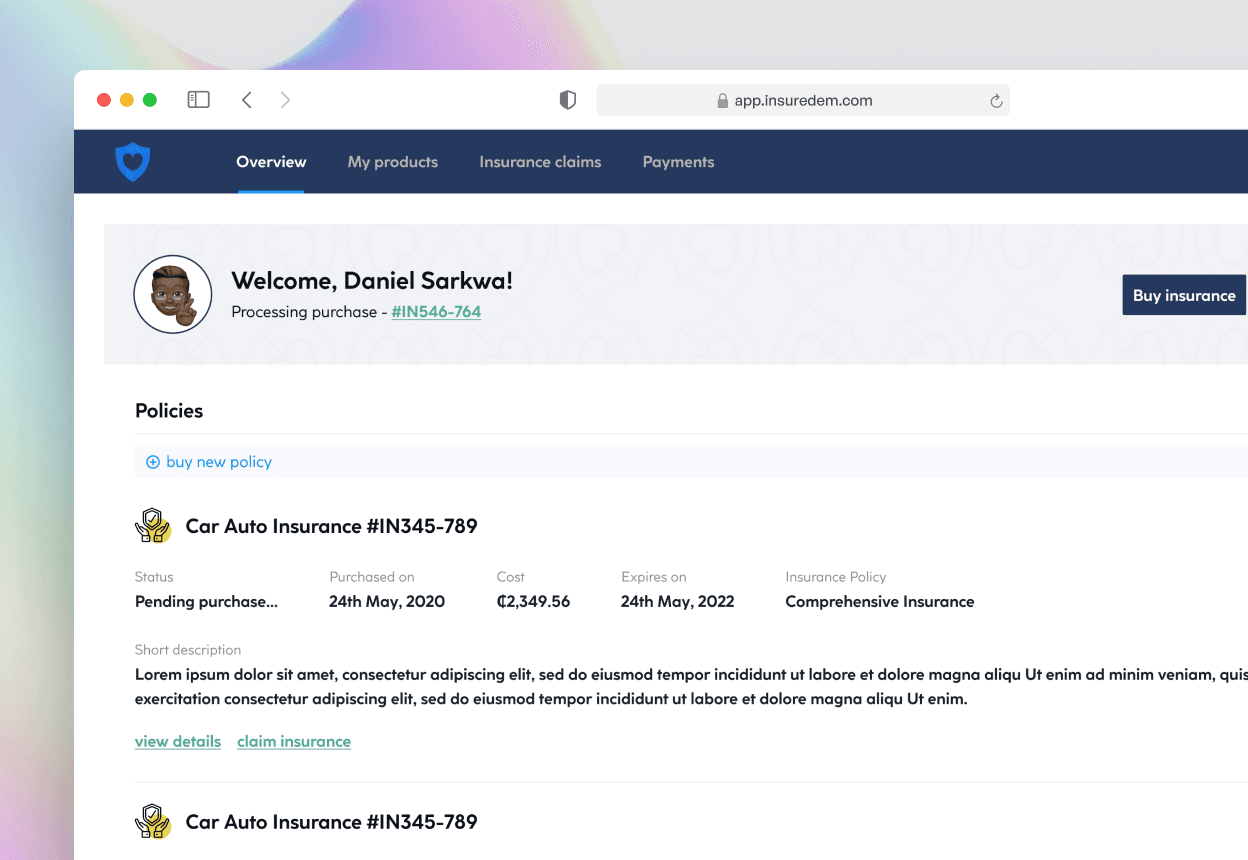The width and height of the screenshot is (1248, 860).
Task: Click the InsureDem shield logo
Action: click(132, 162)
